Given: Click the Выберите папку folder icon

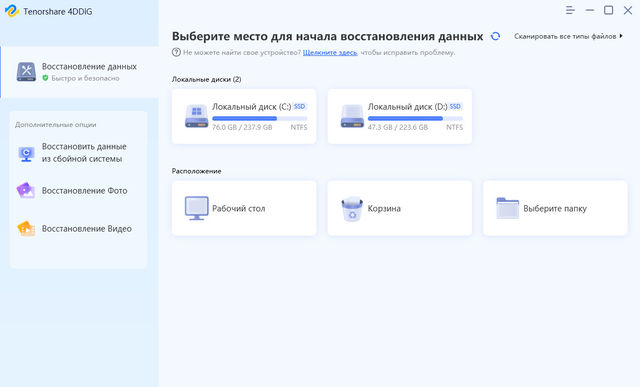Looking at the screenshot, I should pos(507,208).
